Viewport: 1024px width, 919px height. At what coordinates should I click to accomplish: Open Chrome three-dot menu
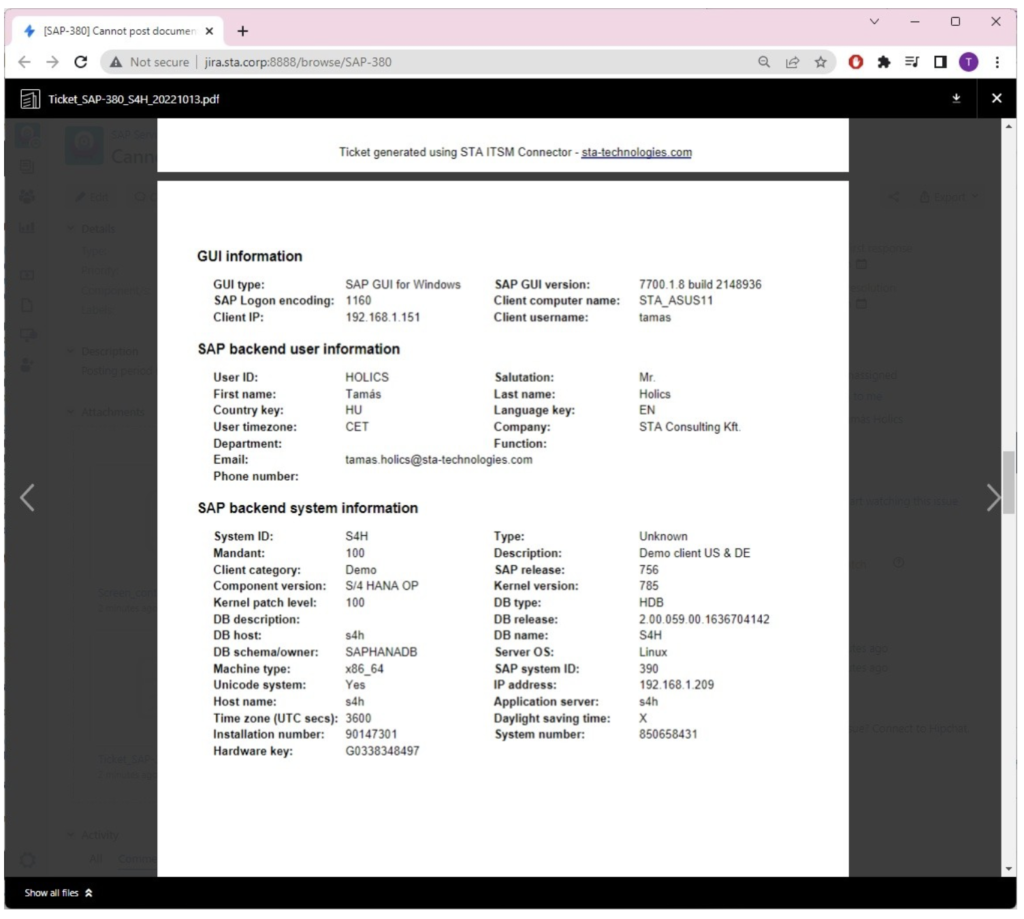[x=997, y=62]
